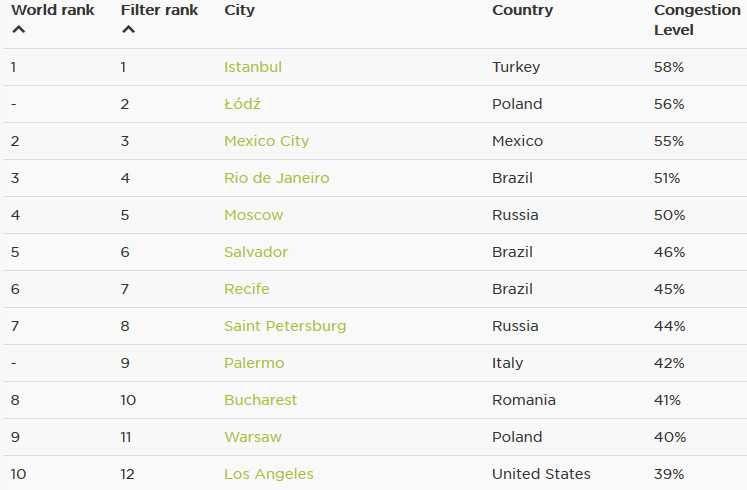This screenshot has height=490, width=747.
Task: Click the City column header
Action: pos(239,10)
